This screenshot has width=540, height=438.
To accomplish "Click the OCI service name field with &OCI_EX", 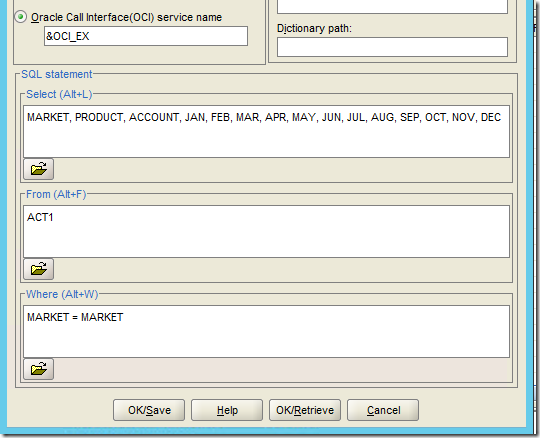I will tap(146, 36).
